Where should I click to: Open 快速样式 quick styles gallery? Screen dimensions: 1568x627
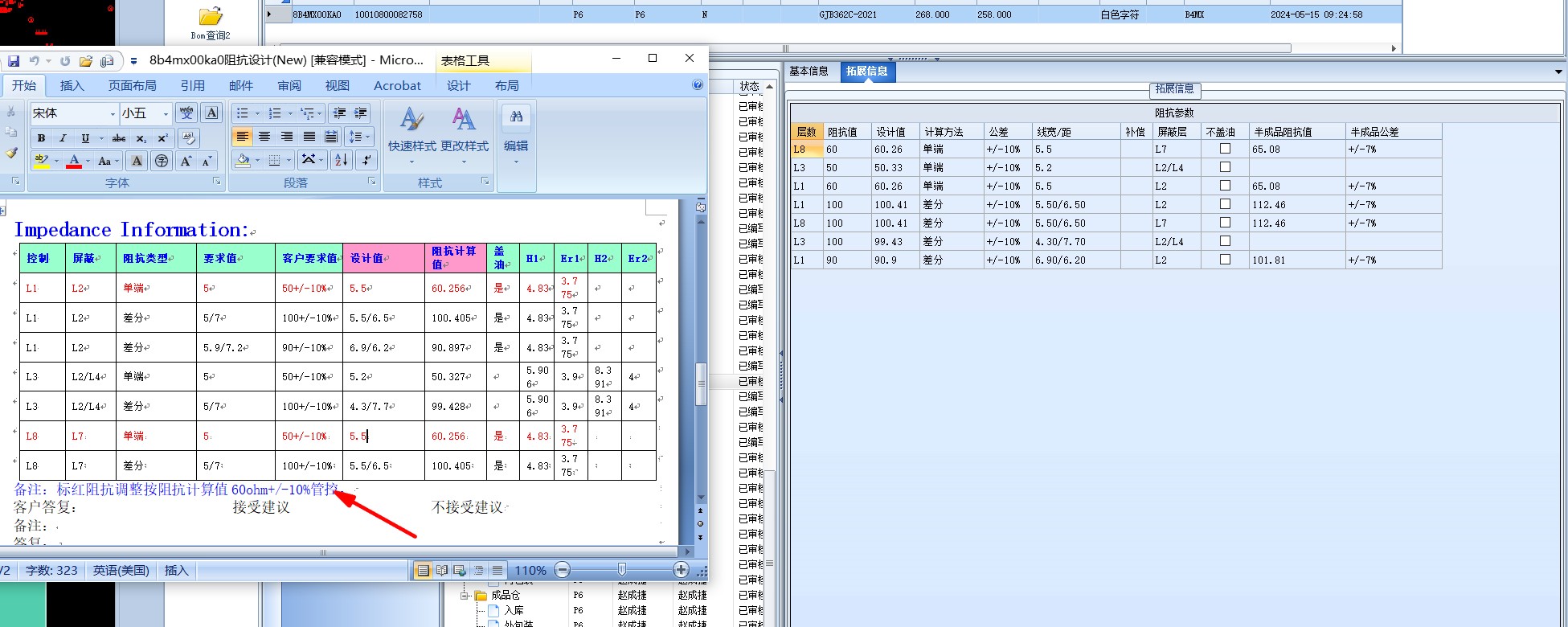click(412, 134)
